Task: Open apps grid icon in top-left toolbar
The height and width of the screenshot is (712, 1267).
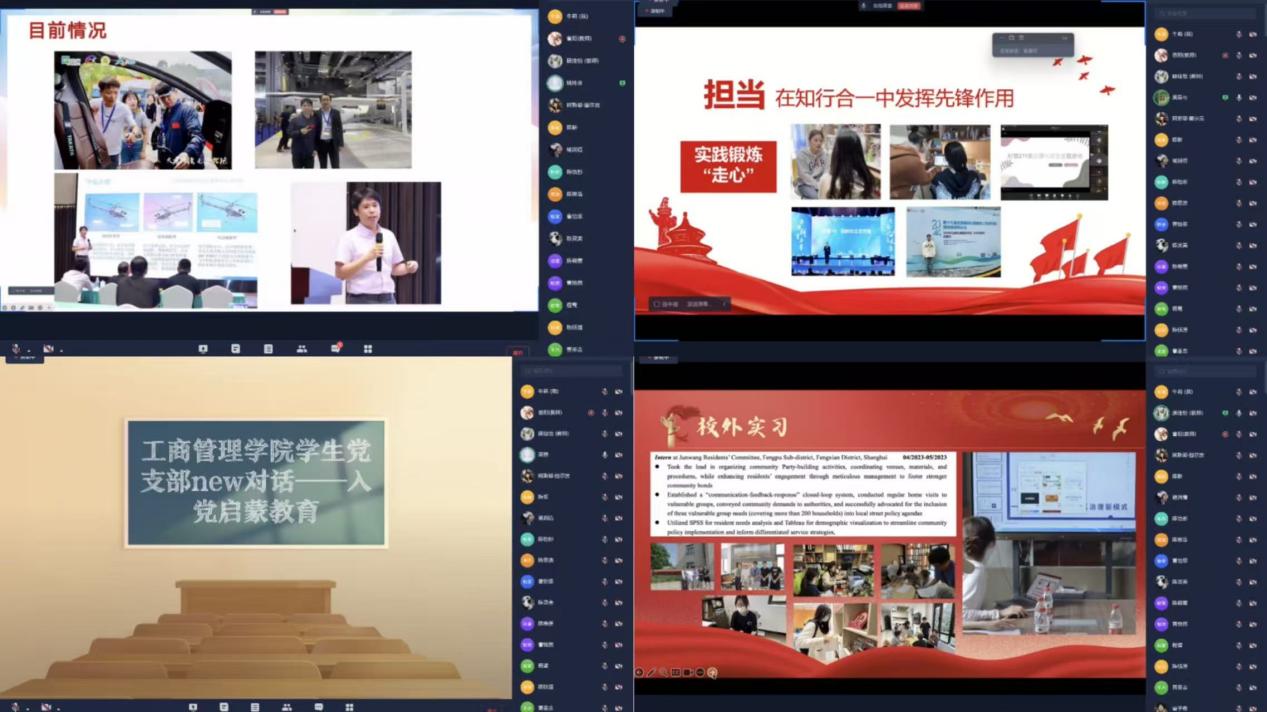Action: [368, 349]
